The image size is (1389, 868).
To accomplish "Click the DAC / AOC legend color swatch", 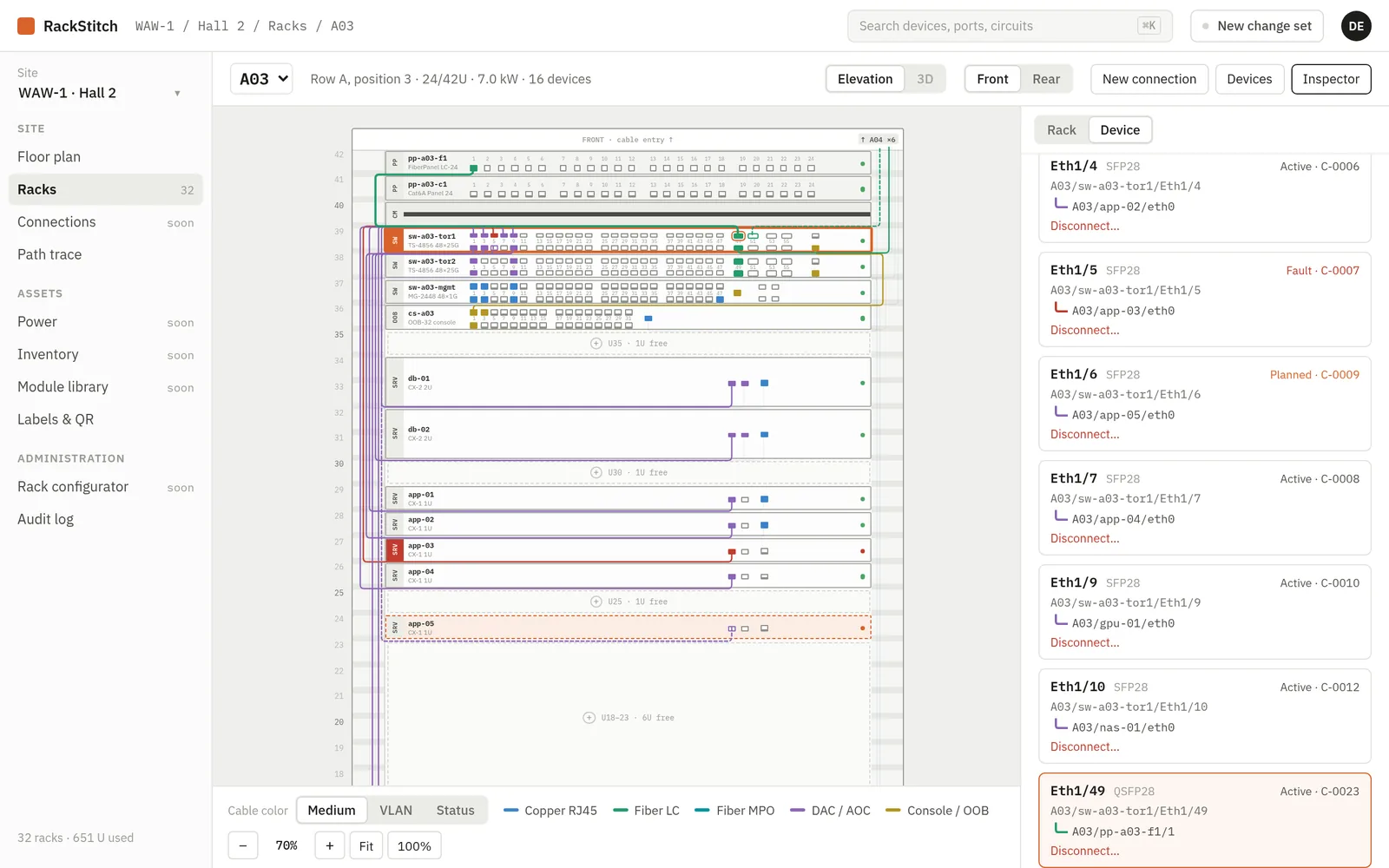I will [797, 811].
